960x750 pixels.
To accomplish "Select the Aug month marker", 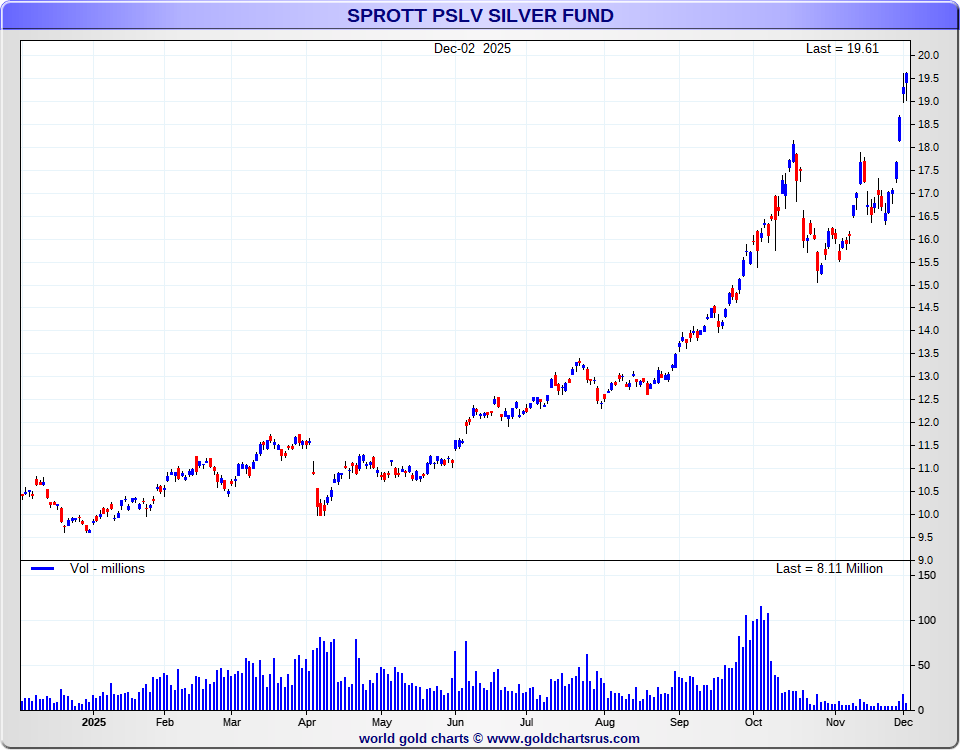I will pos(604,722).
